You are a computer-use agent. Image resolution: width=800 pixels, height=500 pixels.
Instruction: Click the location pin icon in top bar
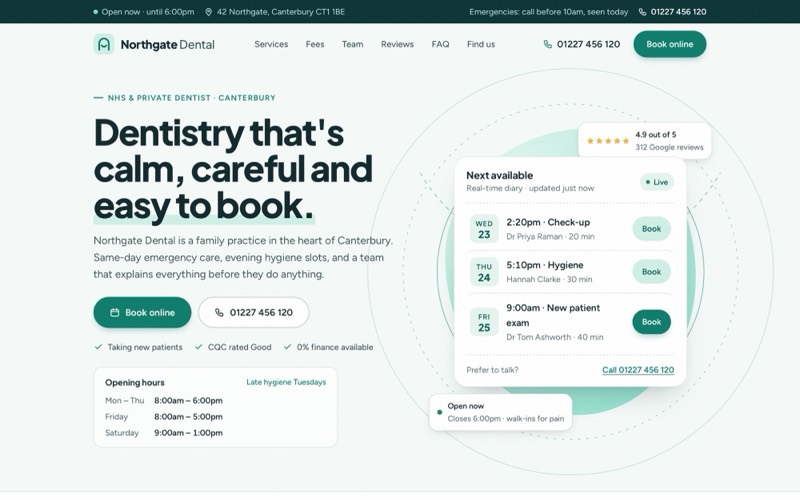click(208, 12)
